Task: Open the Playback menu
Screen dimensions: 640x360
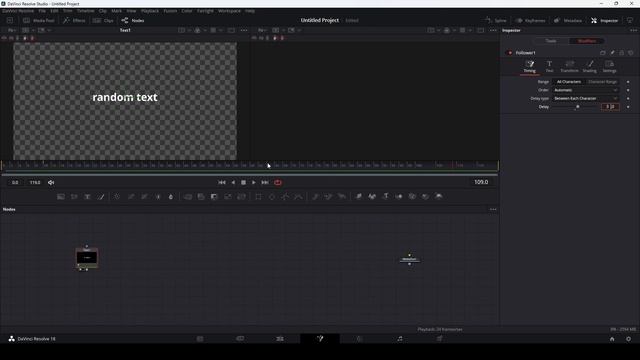Action: 150,11
